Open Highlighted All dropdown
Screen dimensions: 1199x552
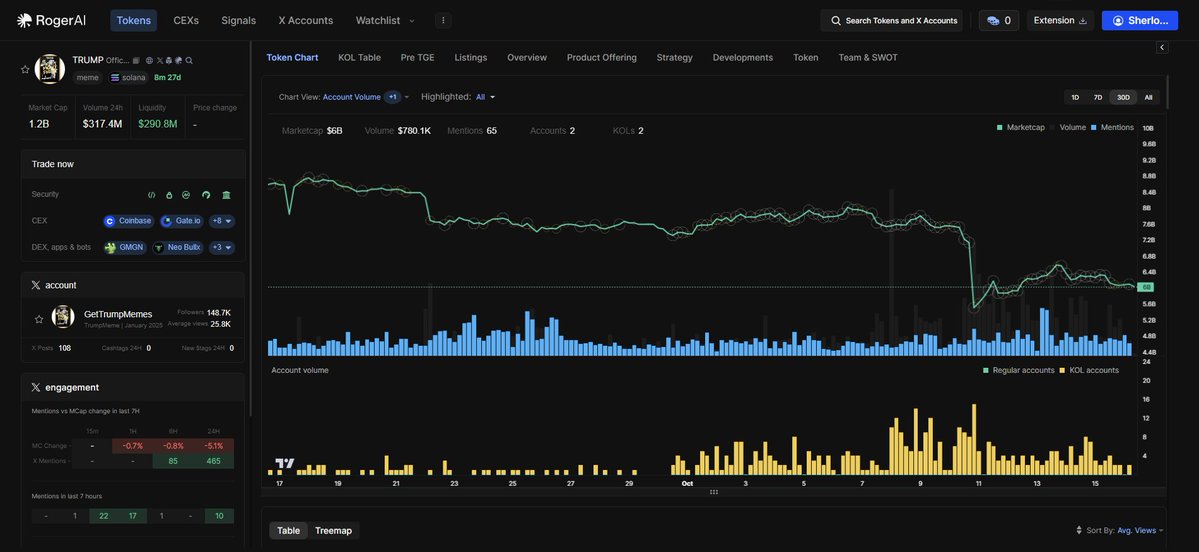pos(458,97)
